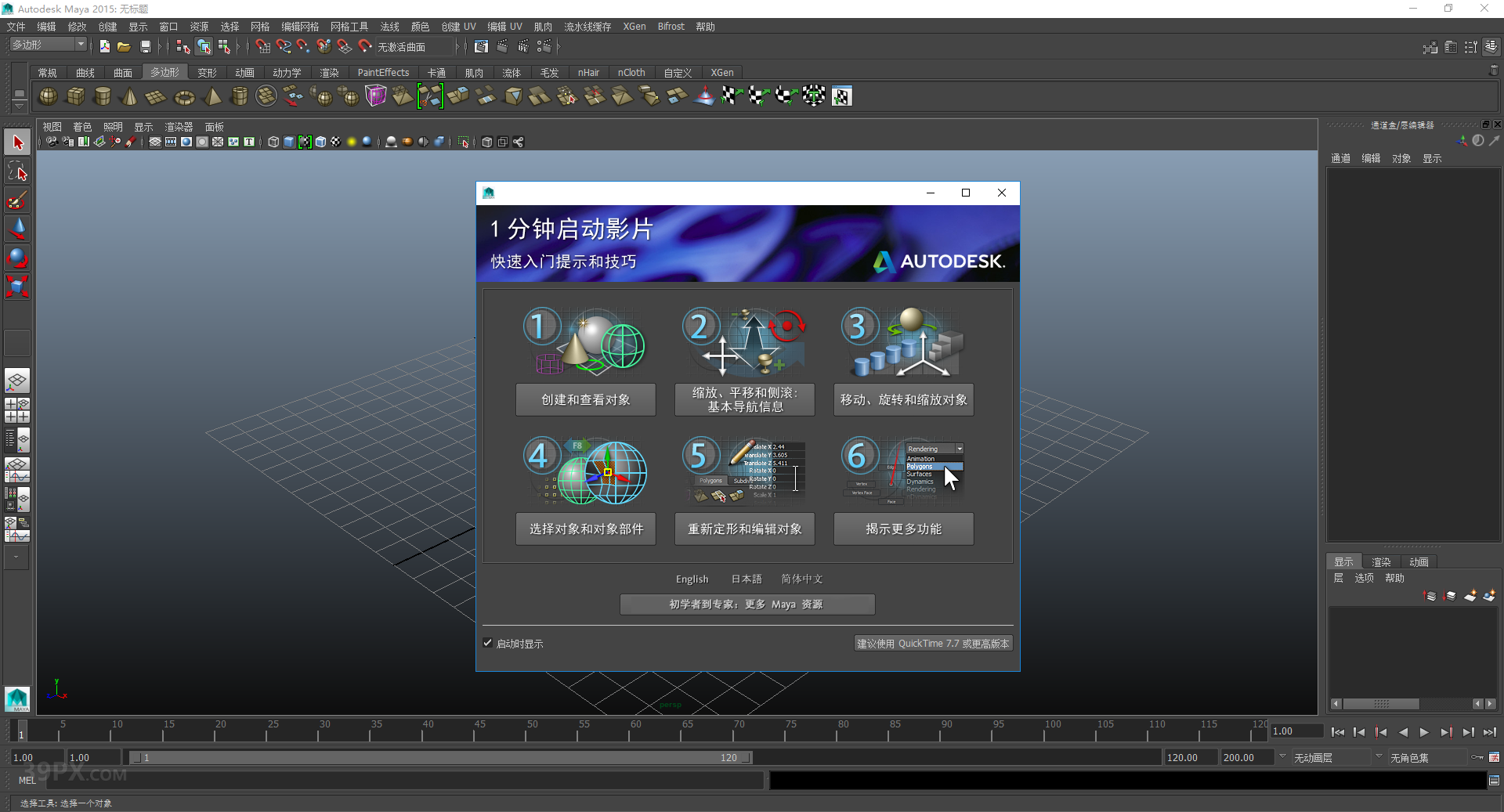Enable smooth shaded display in the viewport toolbar
The height and width of the screenshot is (812, 1504).
click(290, 142)
